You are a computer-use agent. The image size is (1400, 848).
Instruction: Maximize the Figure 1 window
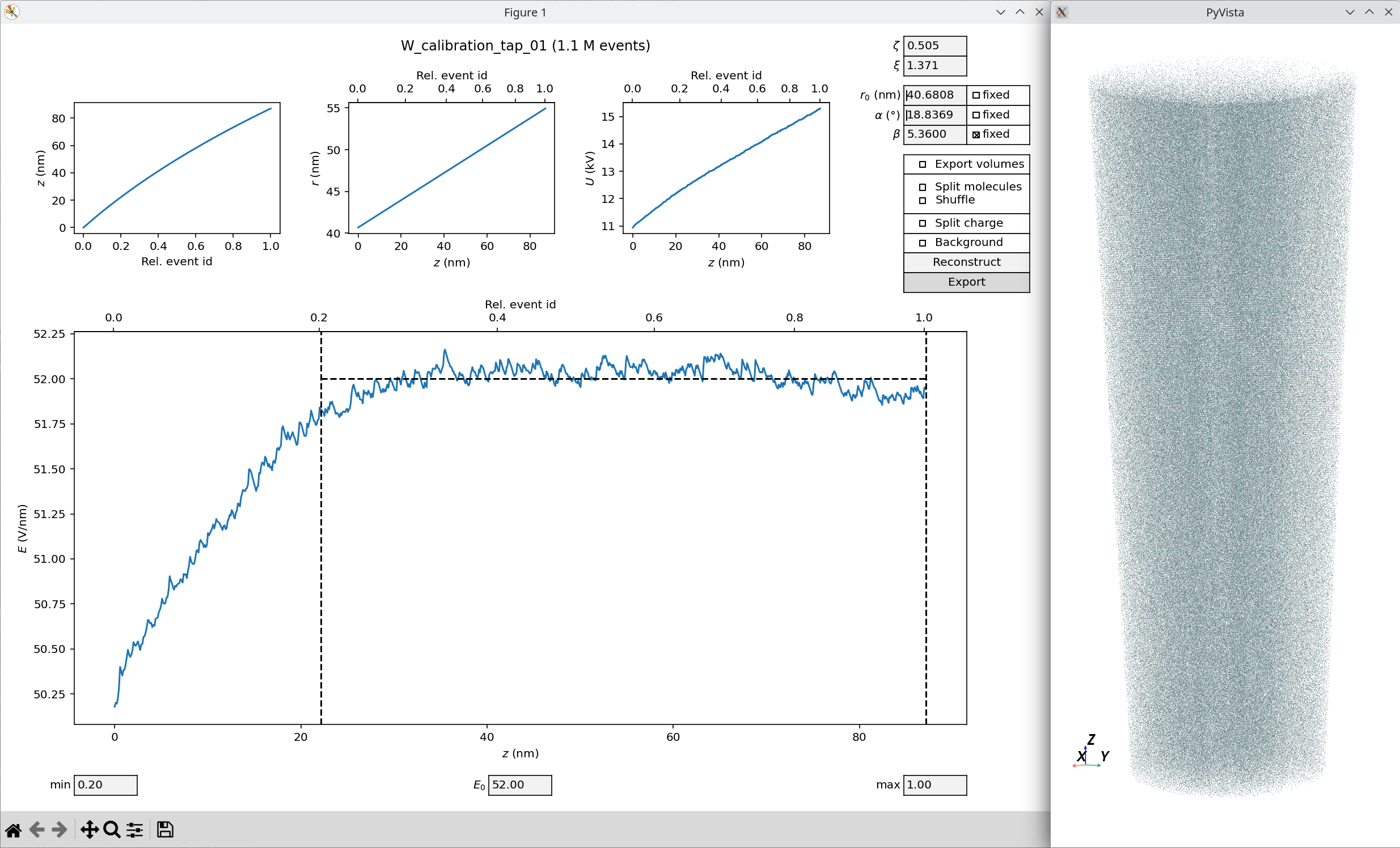[x=1020, y=12]
